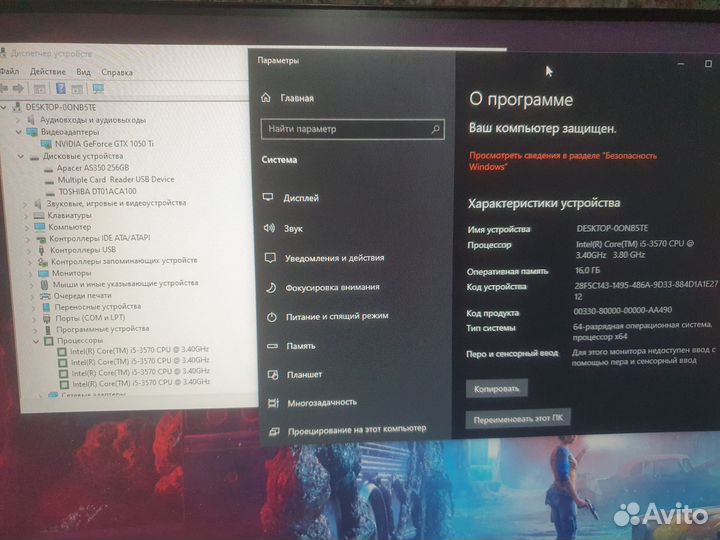
Task: Click the monitor scan icon in Device Manager toolbar
Action: point(98,89)
